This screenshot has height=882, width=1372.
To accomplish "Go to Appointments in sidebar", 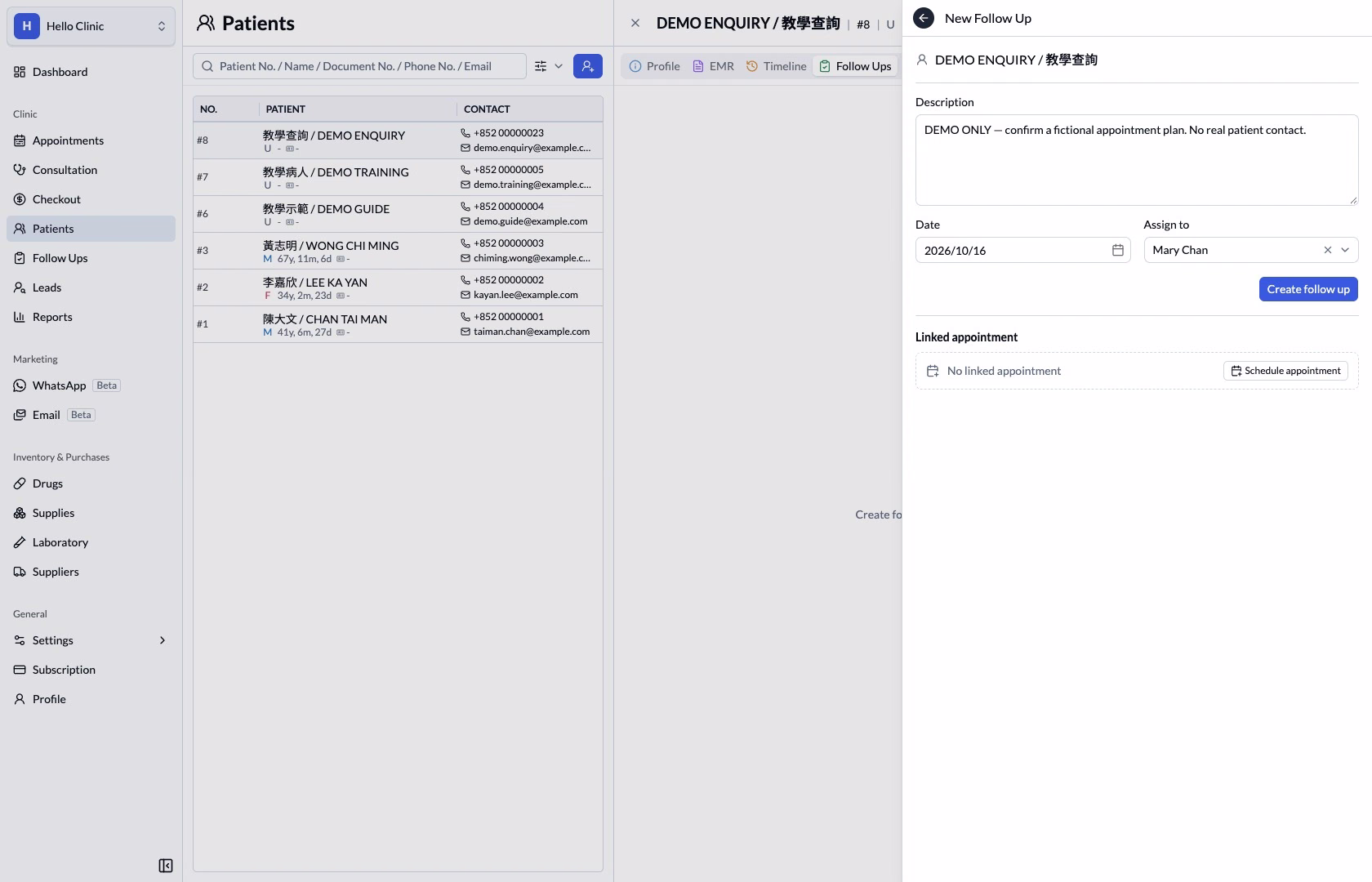I will 91,140.
